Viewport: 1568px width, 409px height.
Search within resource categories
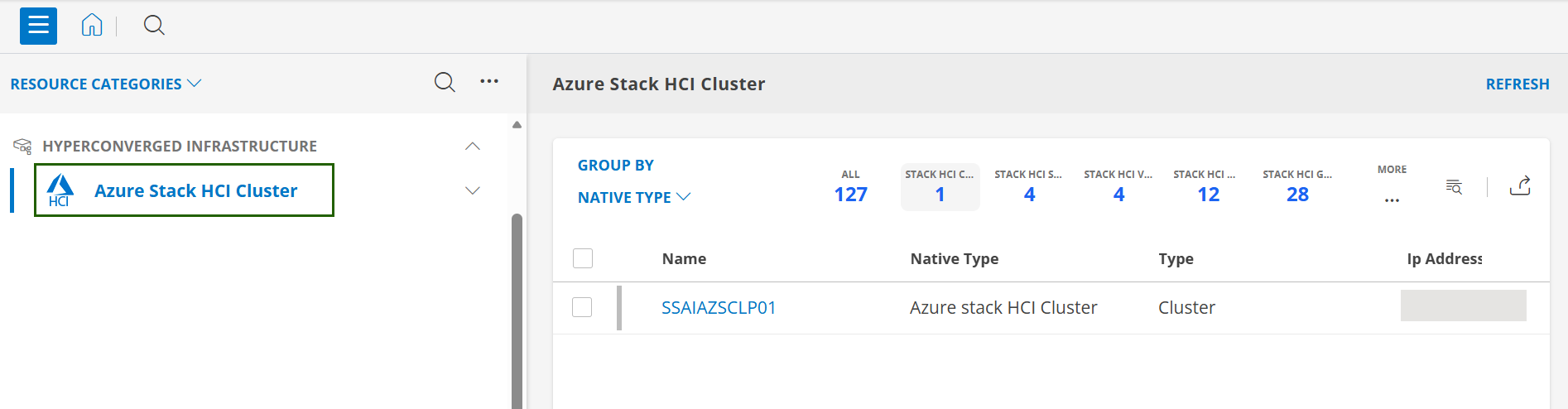[445, 82]
